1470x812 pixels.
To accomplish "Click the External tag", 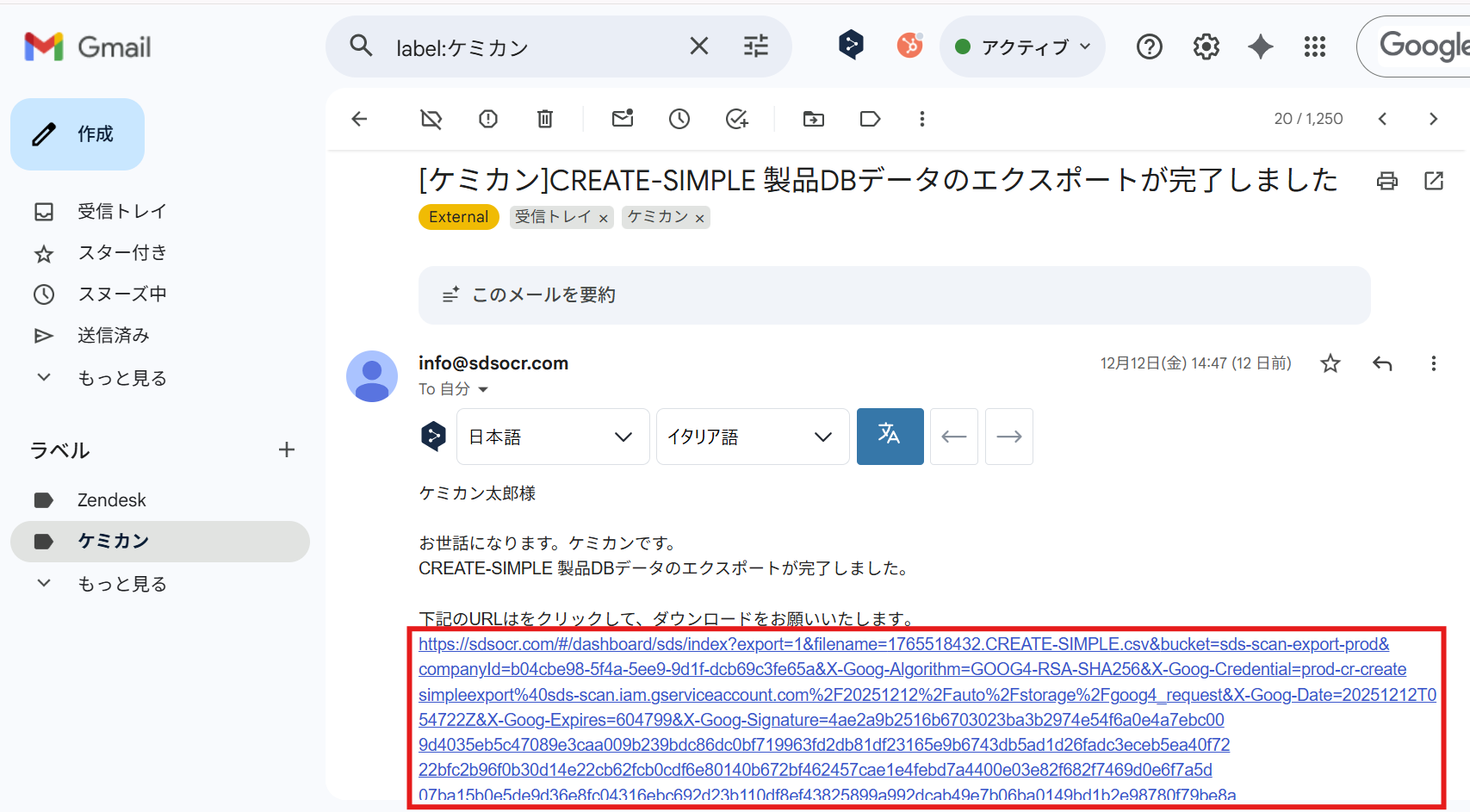I will (459, 217).
